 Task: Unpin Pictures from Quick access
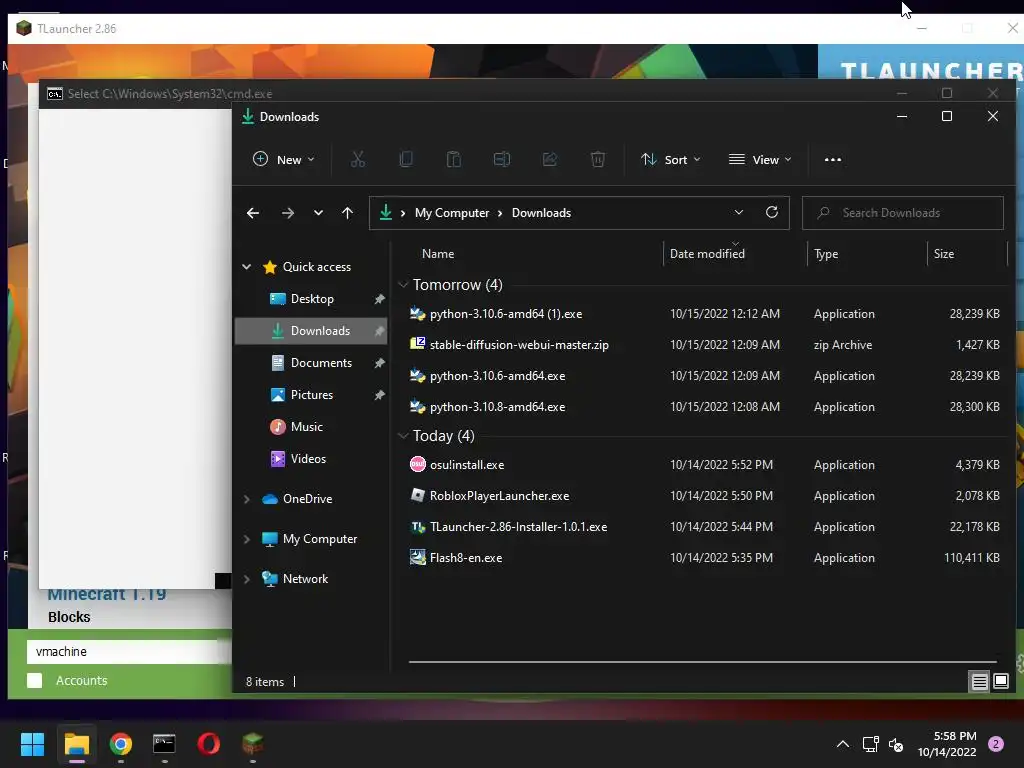tap(379, 395)
